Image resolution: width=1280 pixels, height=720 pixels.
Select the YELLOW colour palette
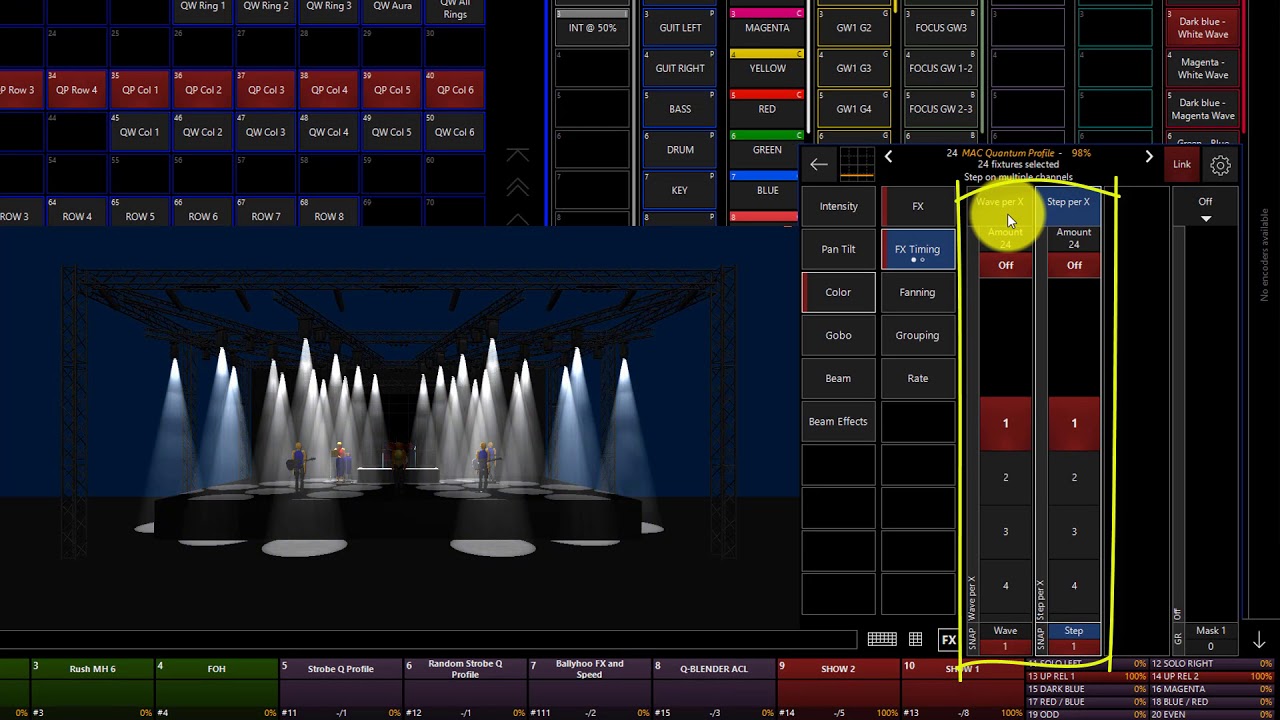tap(767, 68)
